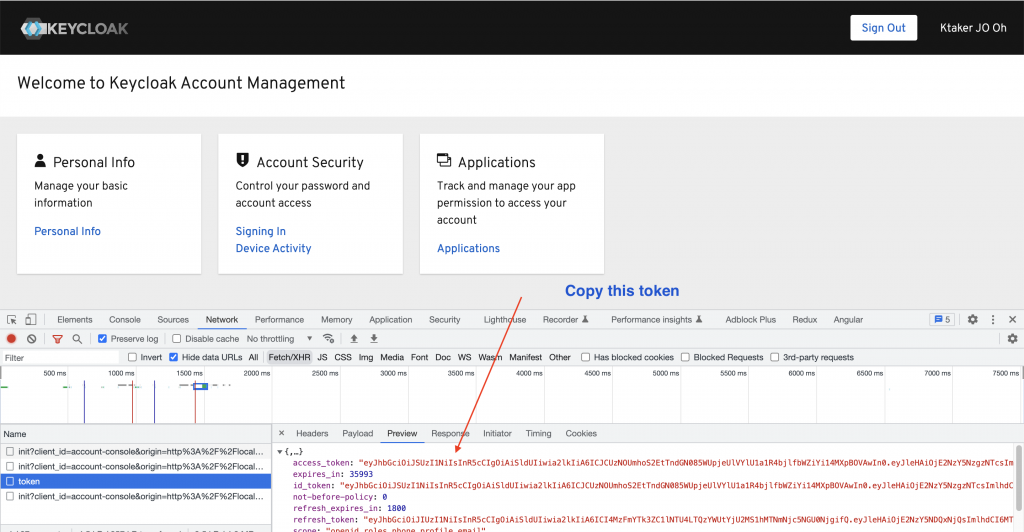The width and height of the screenshot is (1024, 532).
Task: Select the token request row
Action: 136,482
